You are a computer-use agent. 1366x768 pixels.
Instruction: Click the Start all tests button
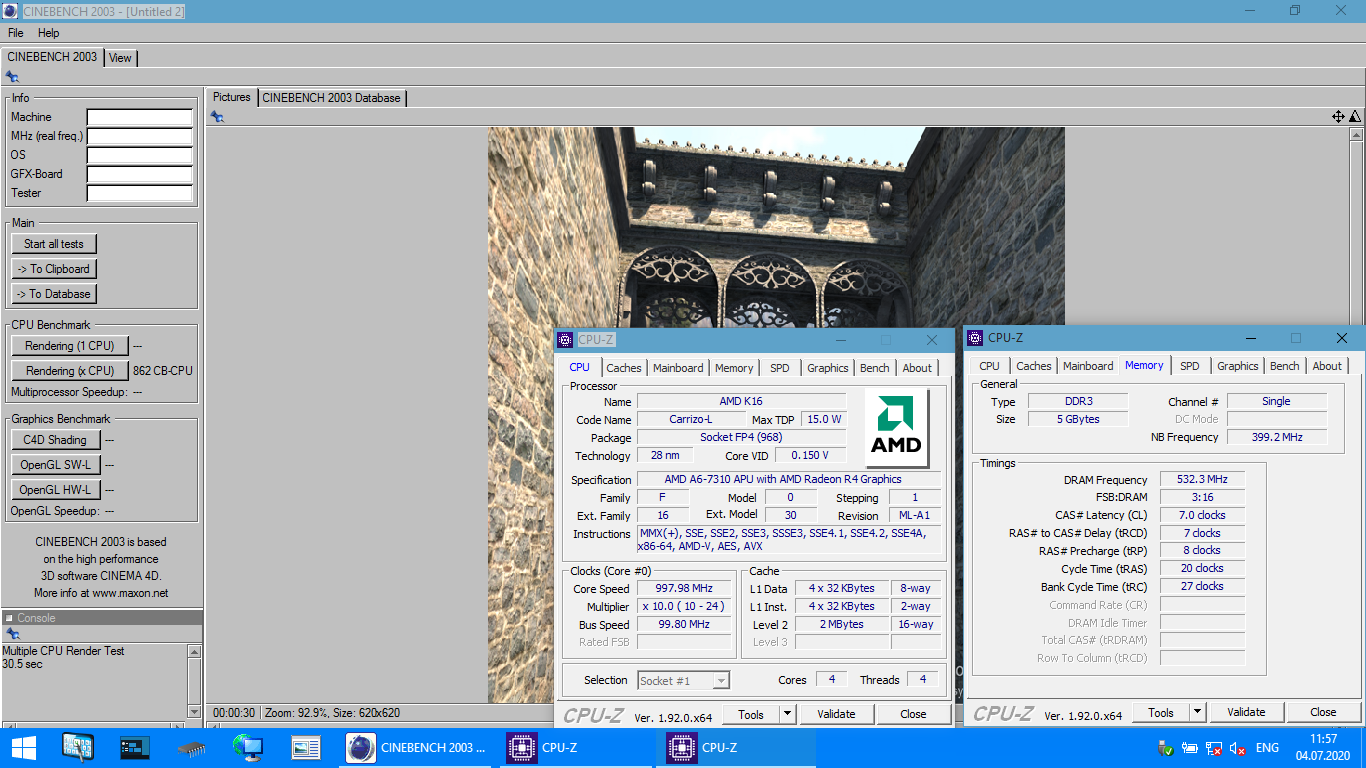54,244
